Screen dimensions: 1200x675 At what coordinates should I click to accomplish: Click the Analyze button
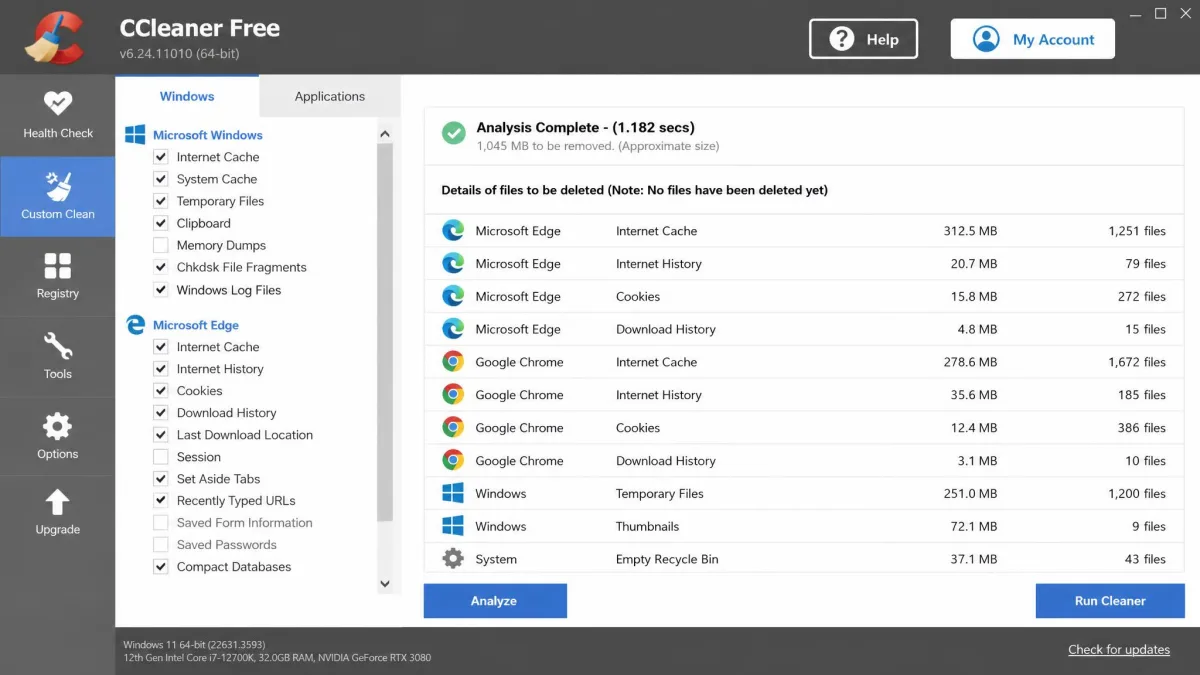point(495,601)
